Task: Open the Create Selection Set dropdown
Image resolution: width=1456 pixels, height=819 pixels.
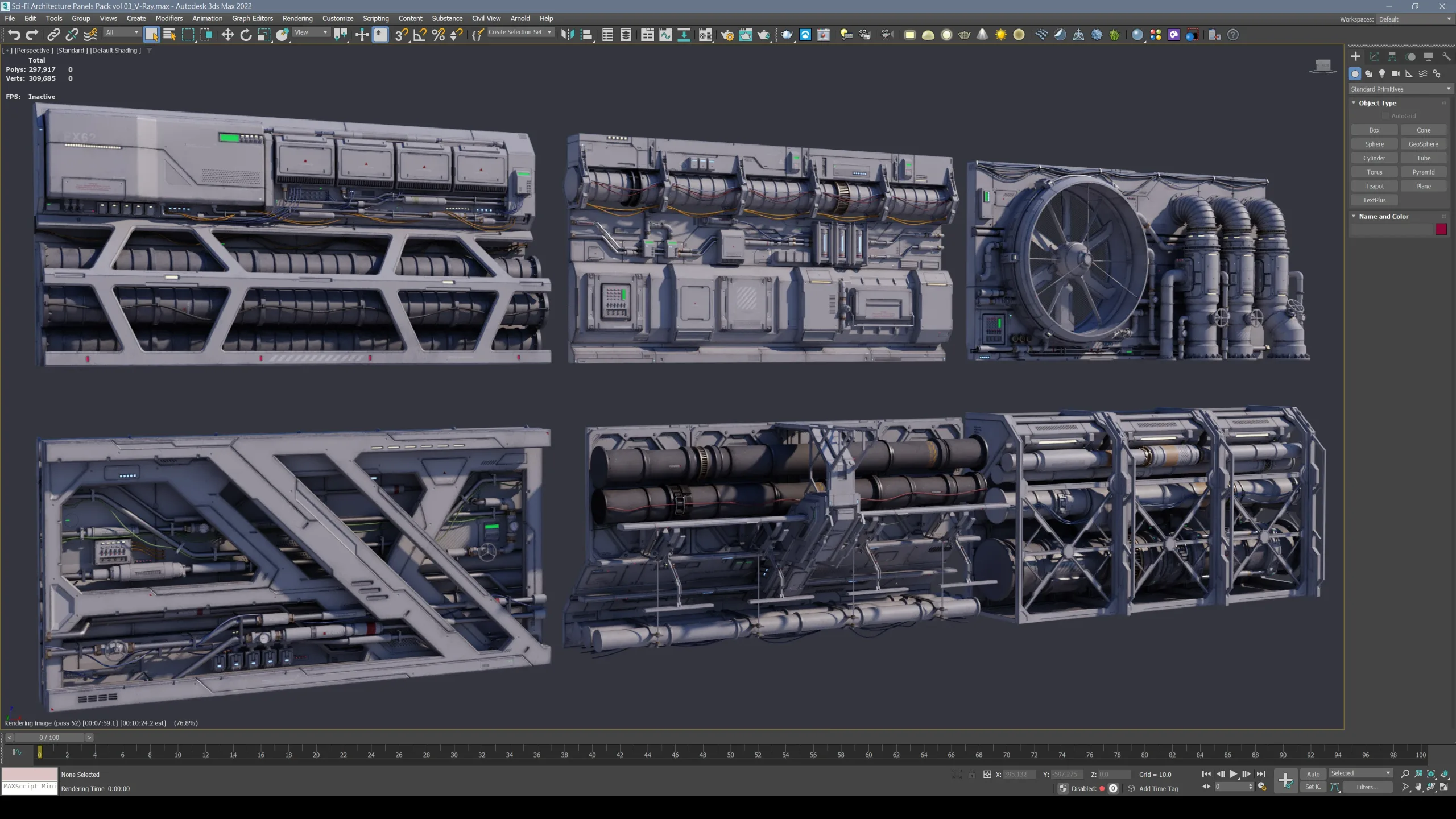Action: [520, 32]
